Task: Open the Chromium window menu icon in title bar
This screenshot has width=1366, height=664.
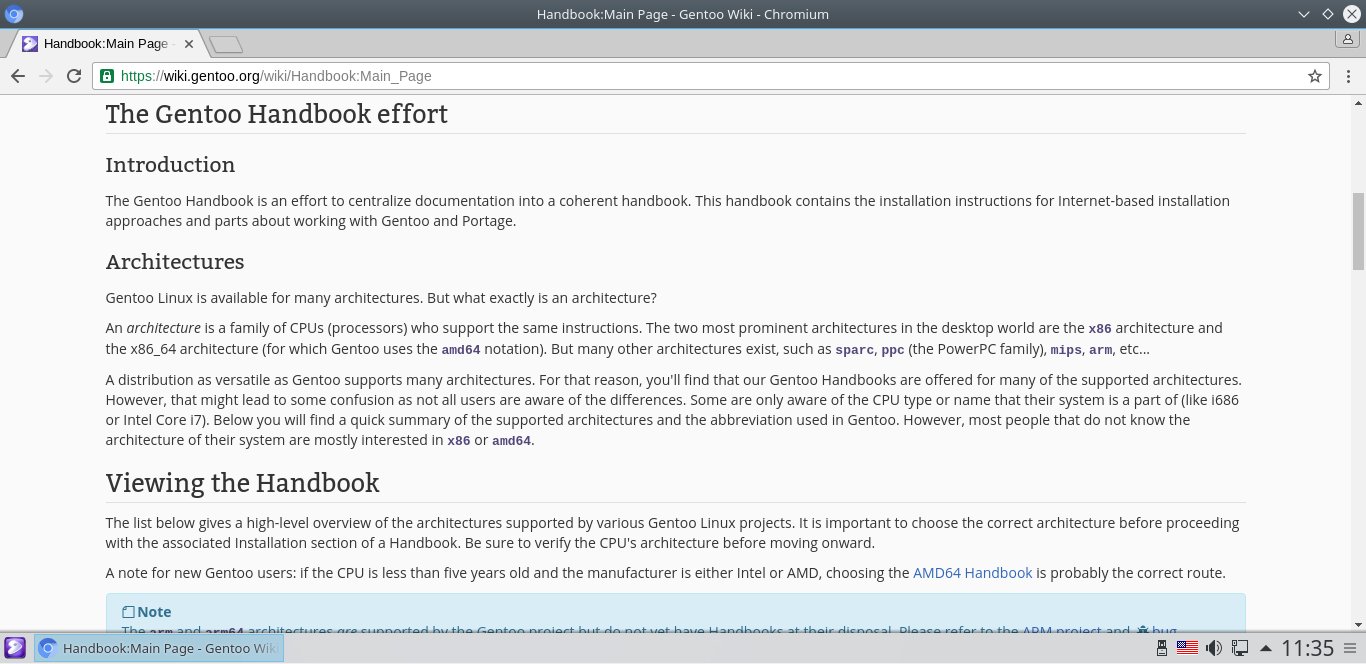Action: coord(15,14)
